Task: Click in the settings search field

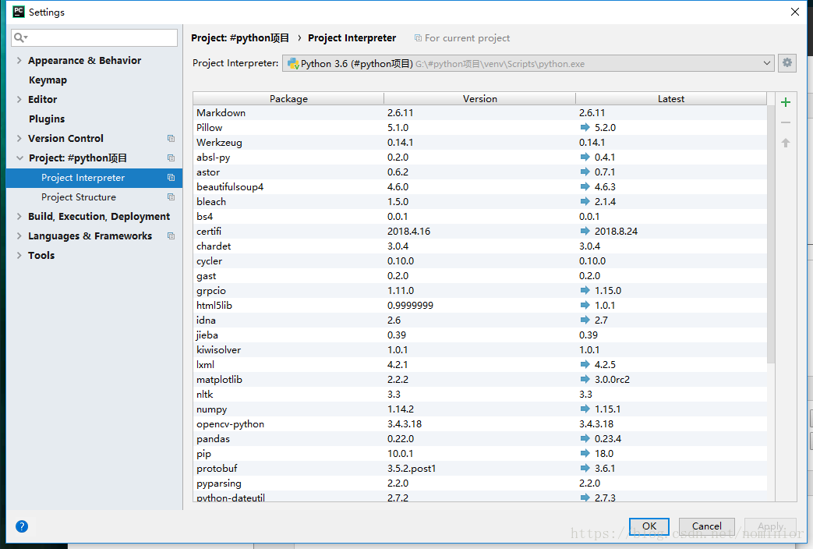Action: pyautogui.click(x=94, y=37)
